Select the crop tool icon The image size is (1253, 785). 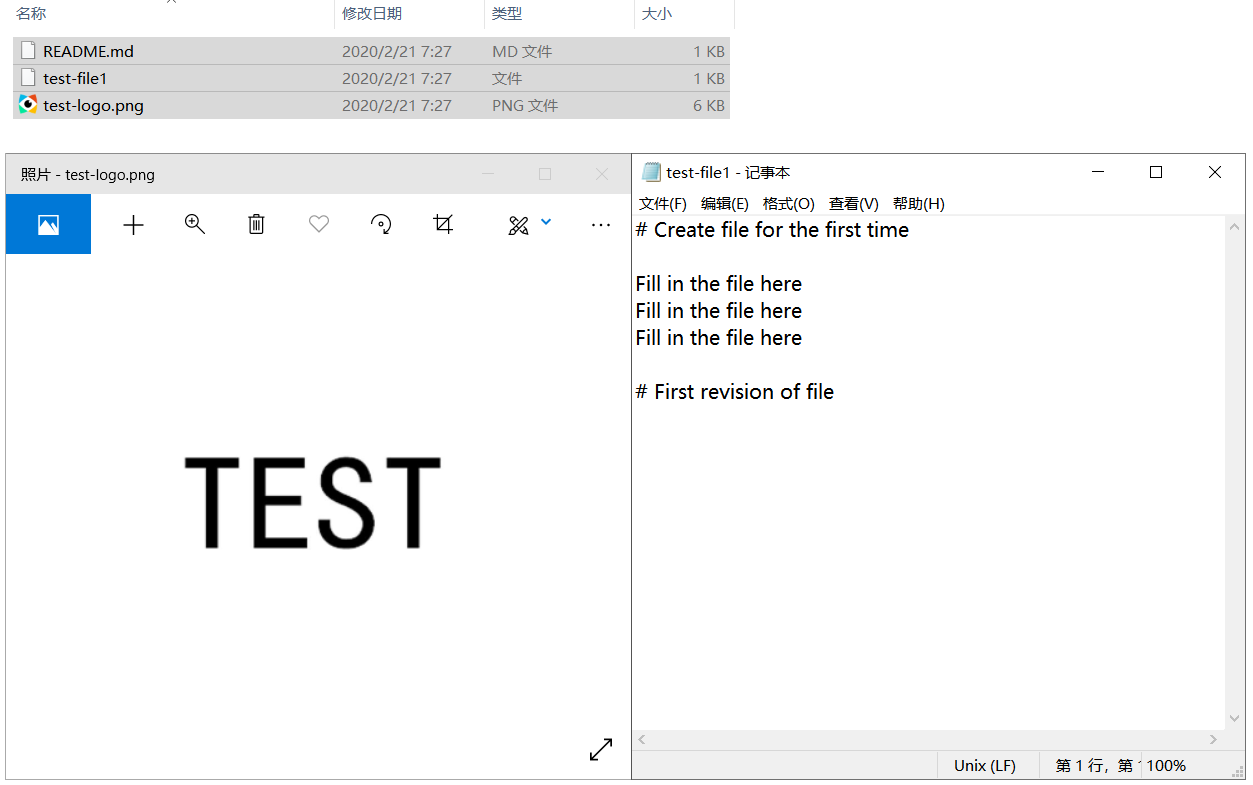[443, 225]
